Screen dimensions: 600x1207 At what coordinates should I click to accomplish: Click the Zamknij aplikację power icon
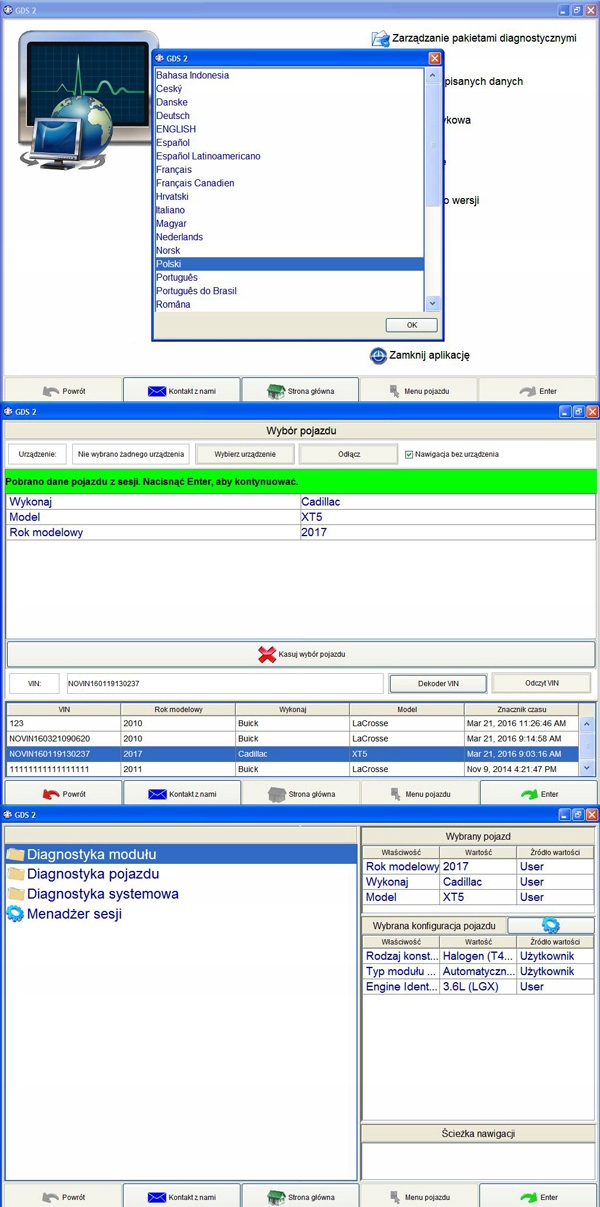pos(378,356)
